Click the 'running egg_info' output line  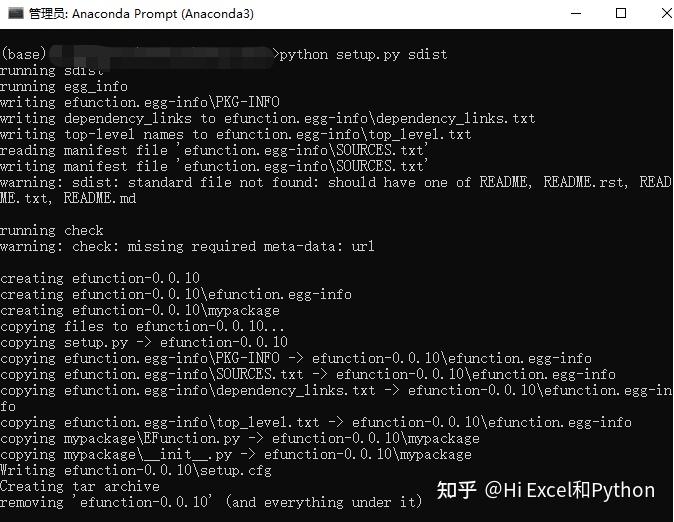pyautogui.click(x=64, y=86)
